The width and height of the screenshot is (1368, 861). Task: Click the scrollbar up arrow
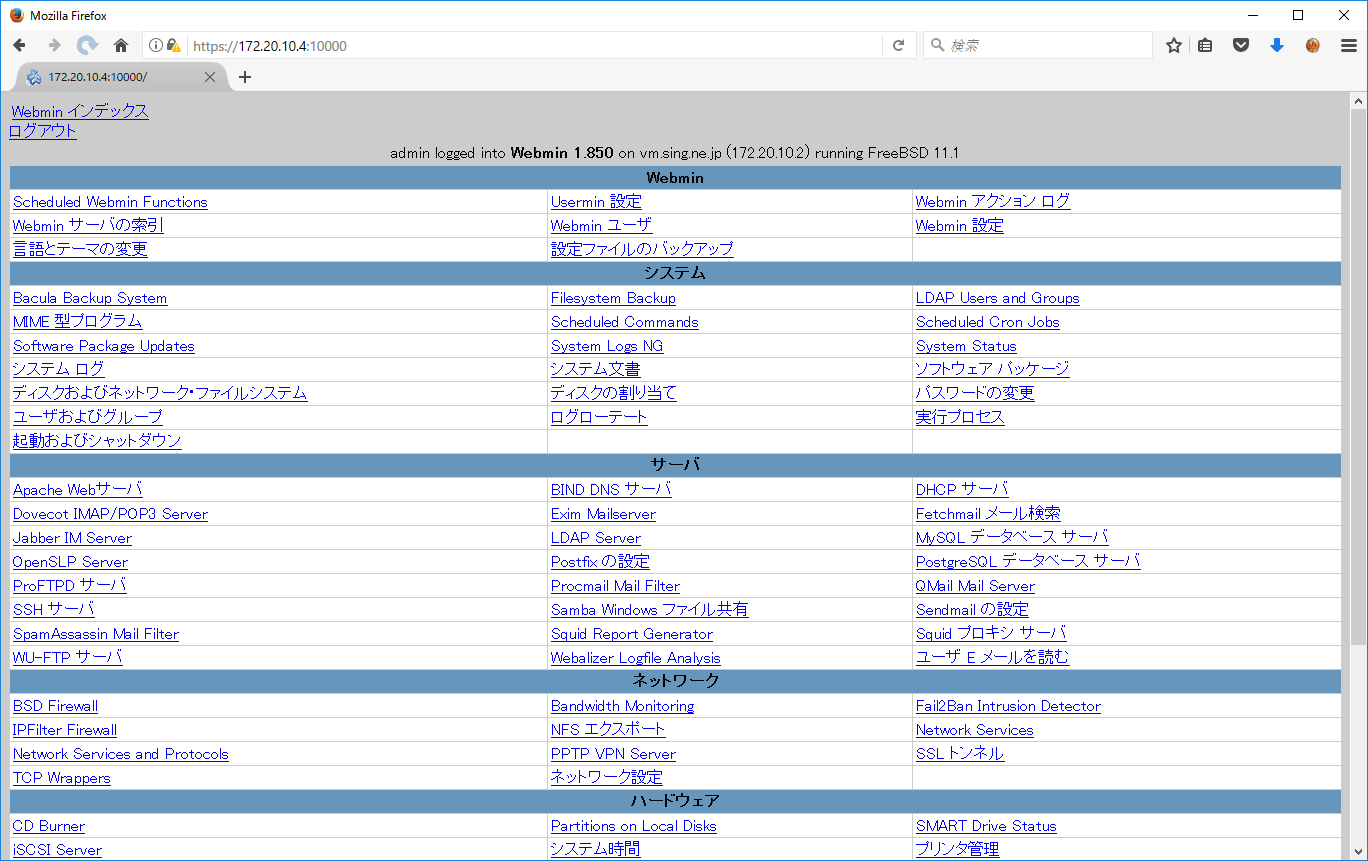(x=1358, y=101)
